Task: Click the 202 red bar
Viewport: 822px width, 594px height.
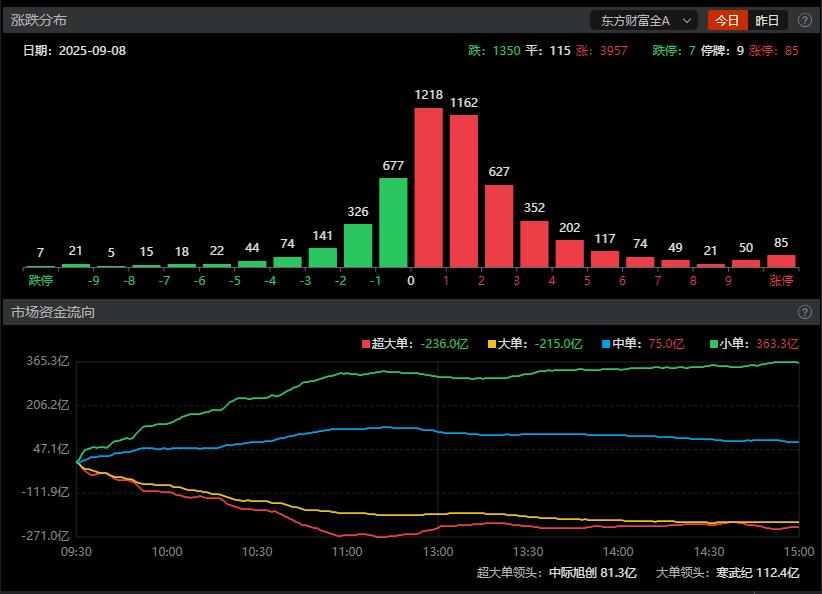Action: (570, 254)
